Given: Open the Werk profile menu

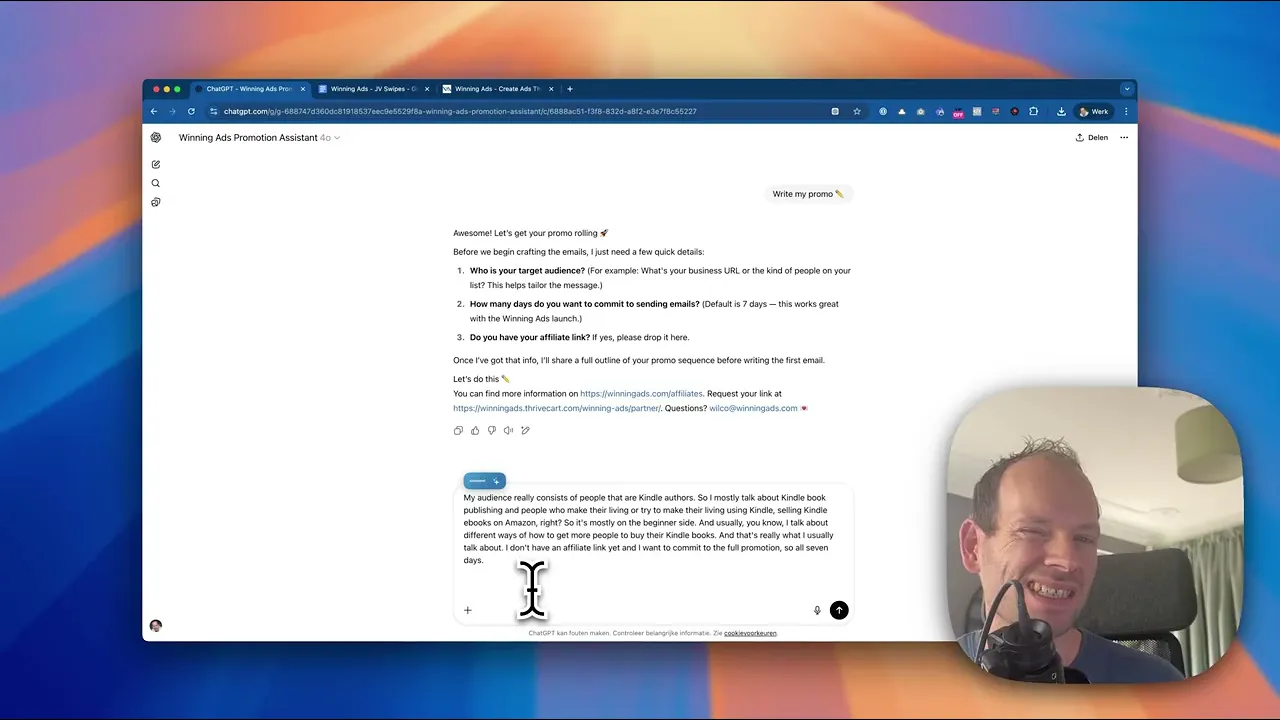Looking at the screenshot, I should (x=1094, y=112).
